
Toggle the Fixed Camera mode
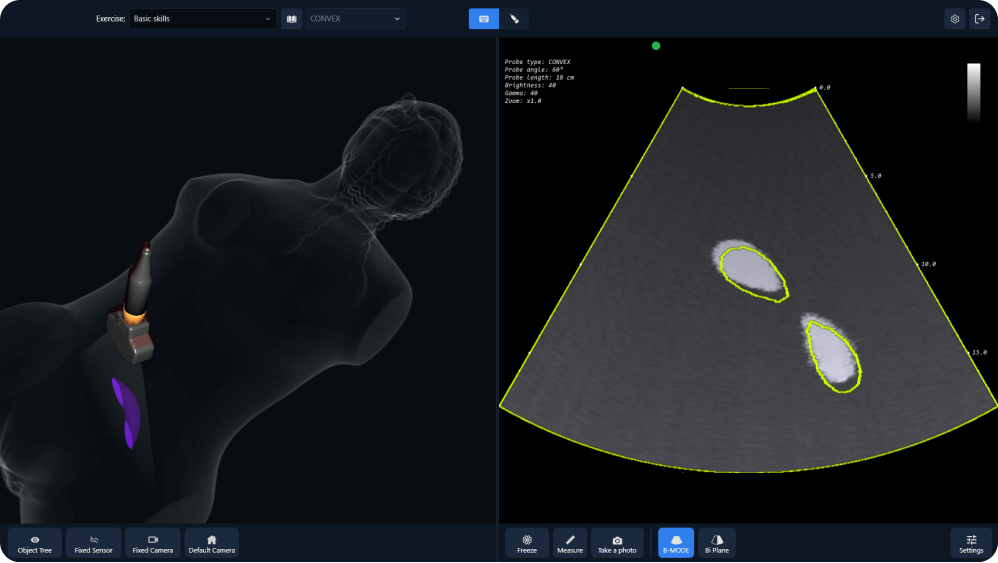point(153,543)
